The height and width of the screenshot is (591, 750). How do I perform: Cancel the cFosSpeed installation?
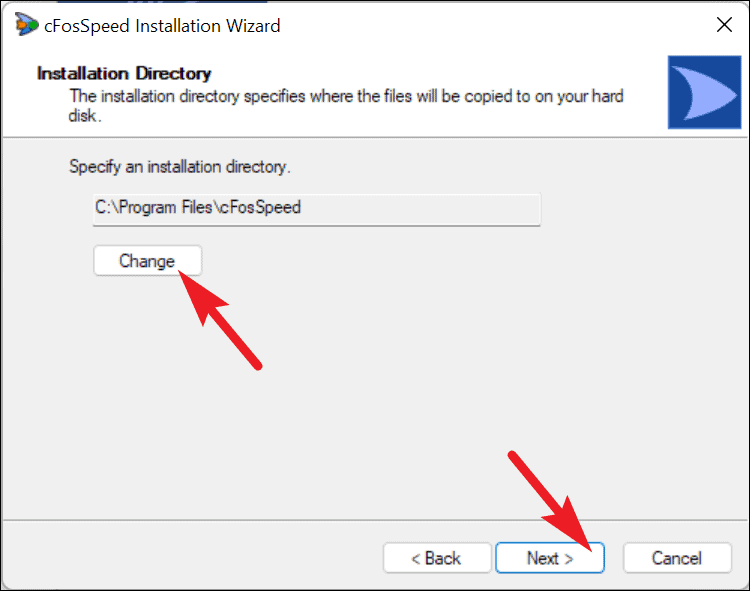tap(677, 558)
